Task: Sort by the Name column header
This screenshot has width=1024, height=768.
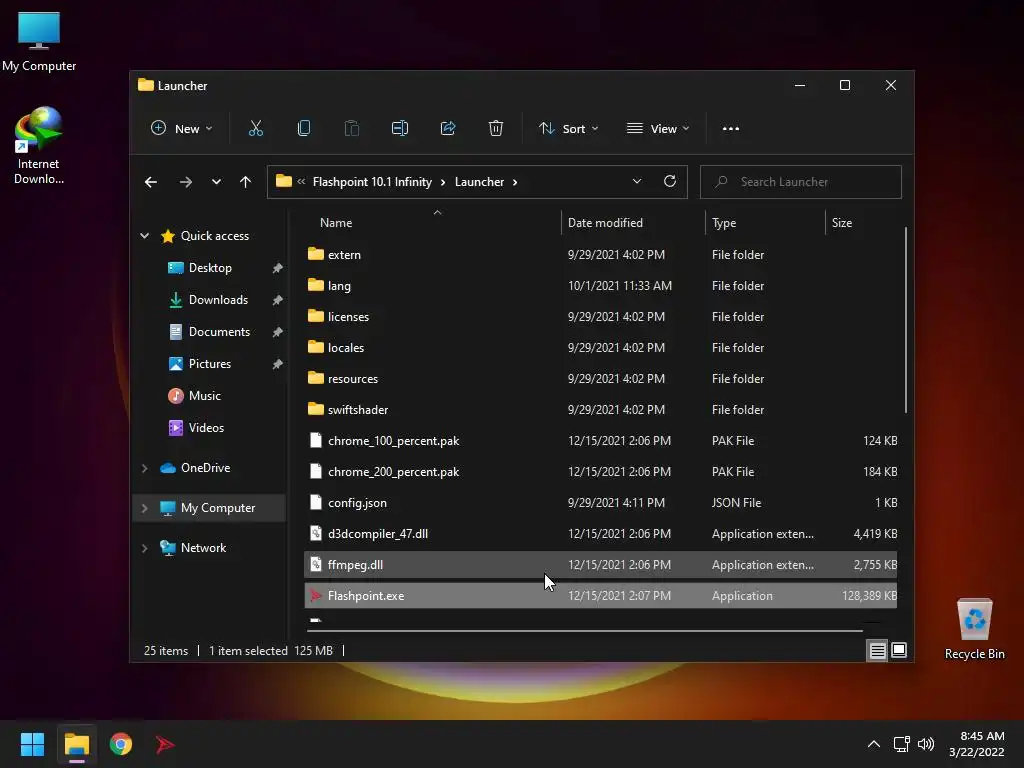Action: [x=336, y=223]
